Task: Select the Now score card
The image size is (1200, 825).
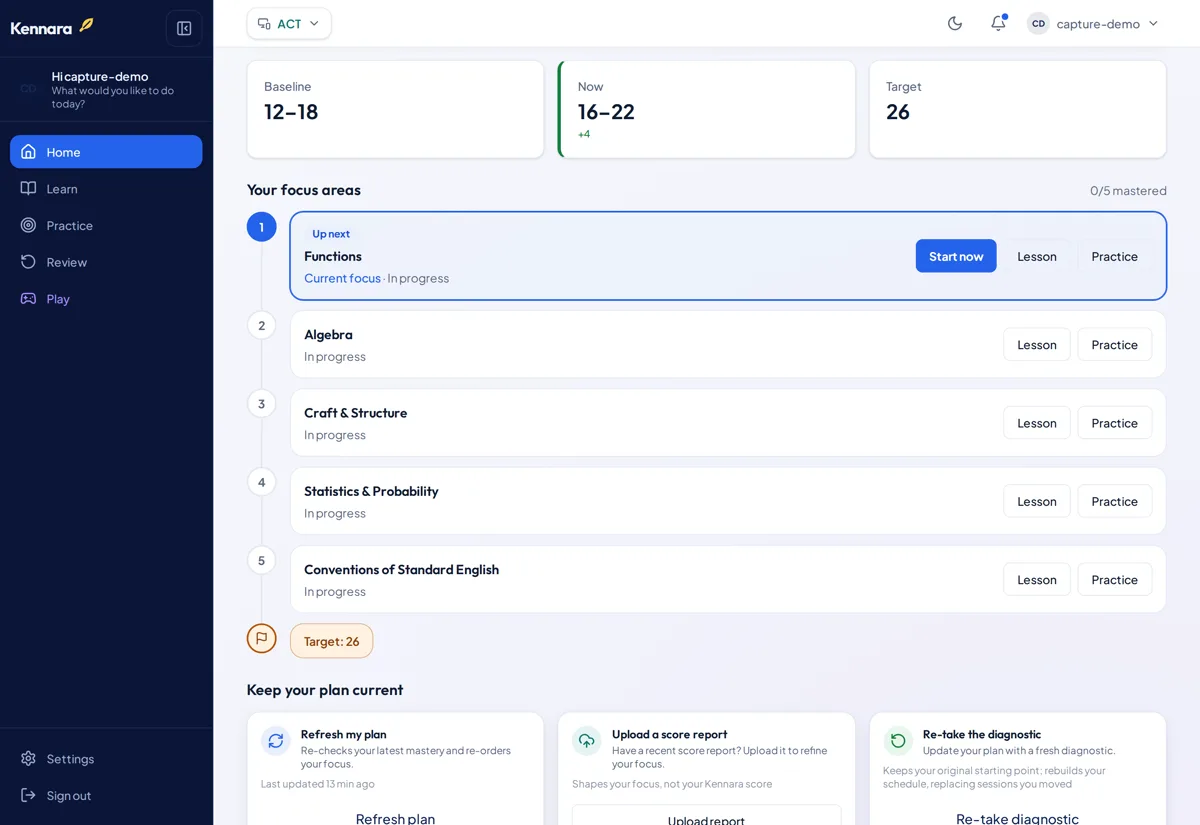Action: coord(707,109)
